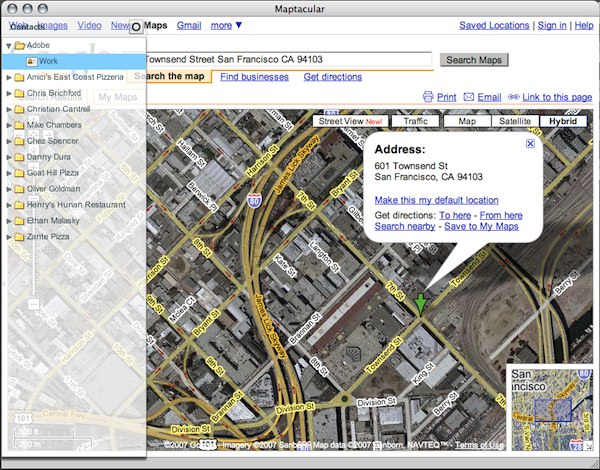The height and width of the screenshot is (470, 600).
Task: Expand the Mike Chambers group
Action: click(9, 125)
